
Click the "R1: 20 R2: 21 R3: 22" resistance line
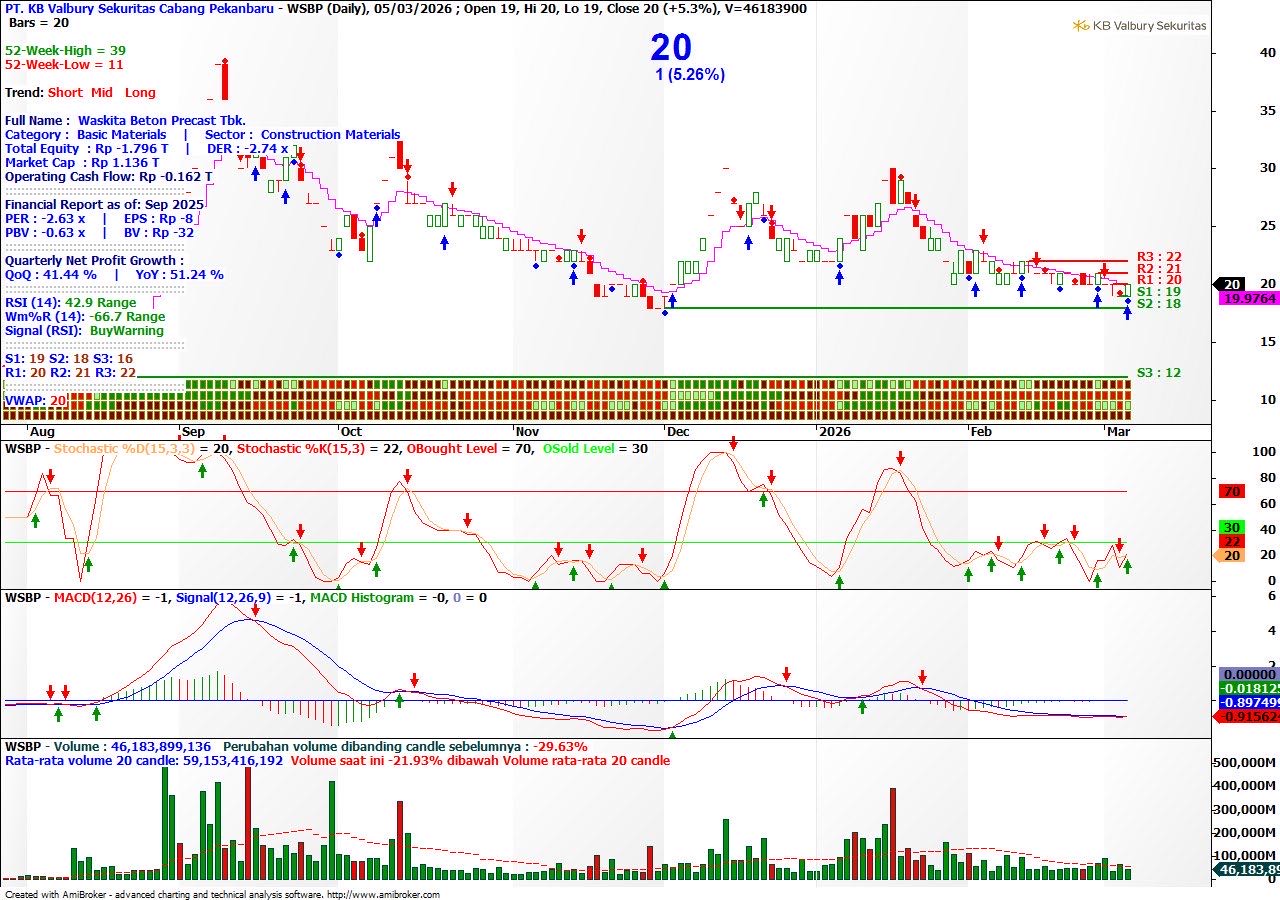(71, 372)
